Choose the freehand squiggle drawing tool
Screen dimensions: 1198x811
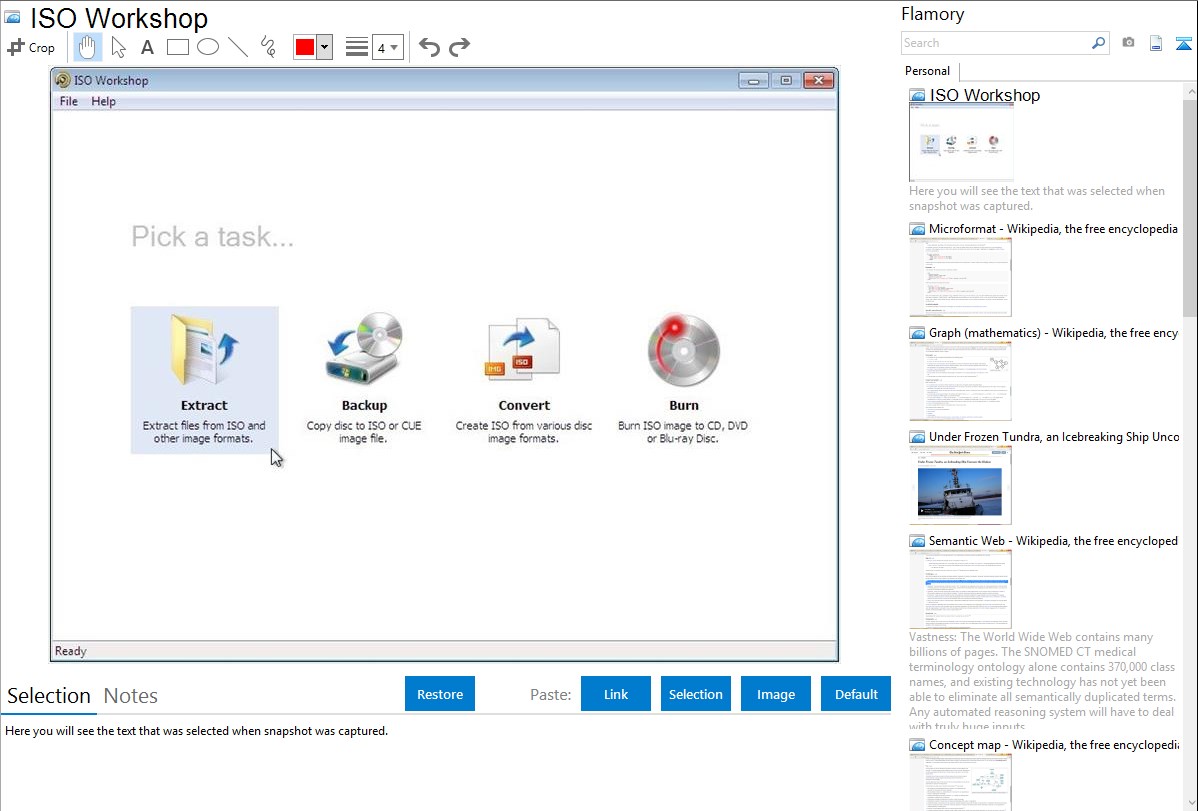click(x=268, y=47)
